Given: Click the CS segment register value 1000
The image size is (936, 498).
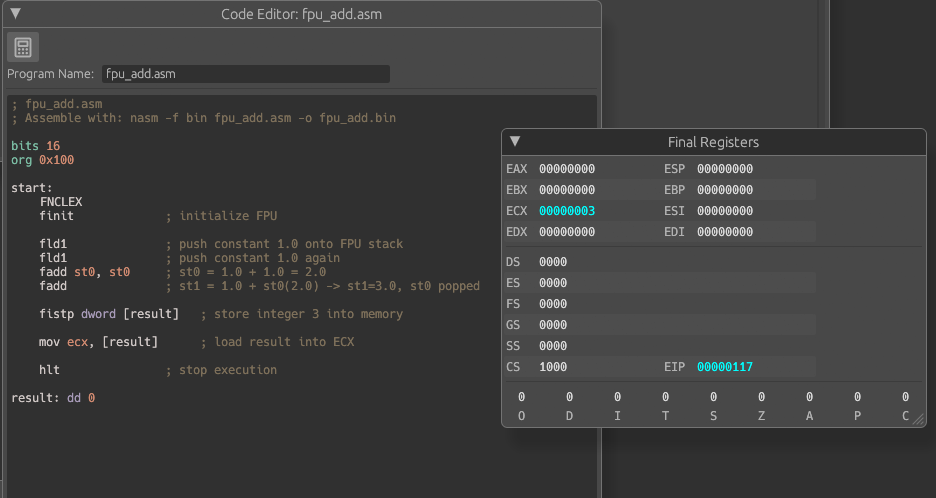Looking at the screenshot, I should click(553, 367).
